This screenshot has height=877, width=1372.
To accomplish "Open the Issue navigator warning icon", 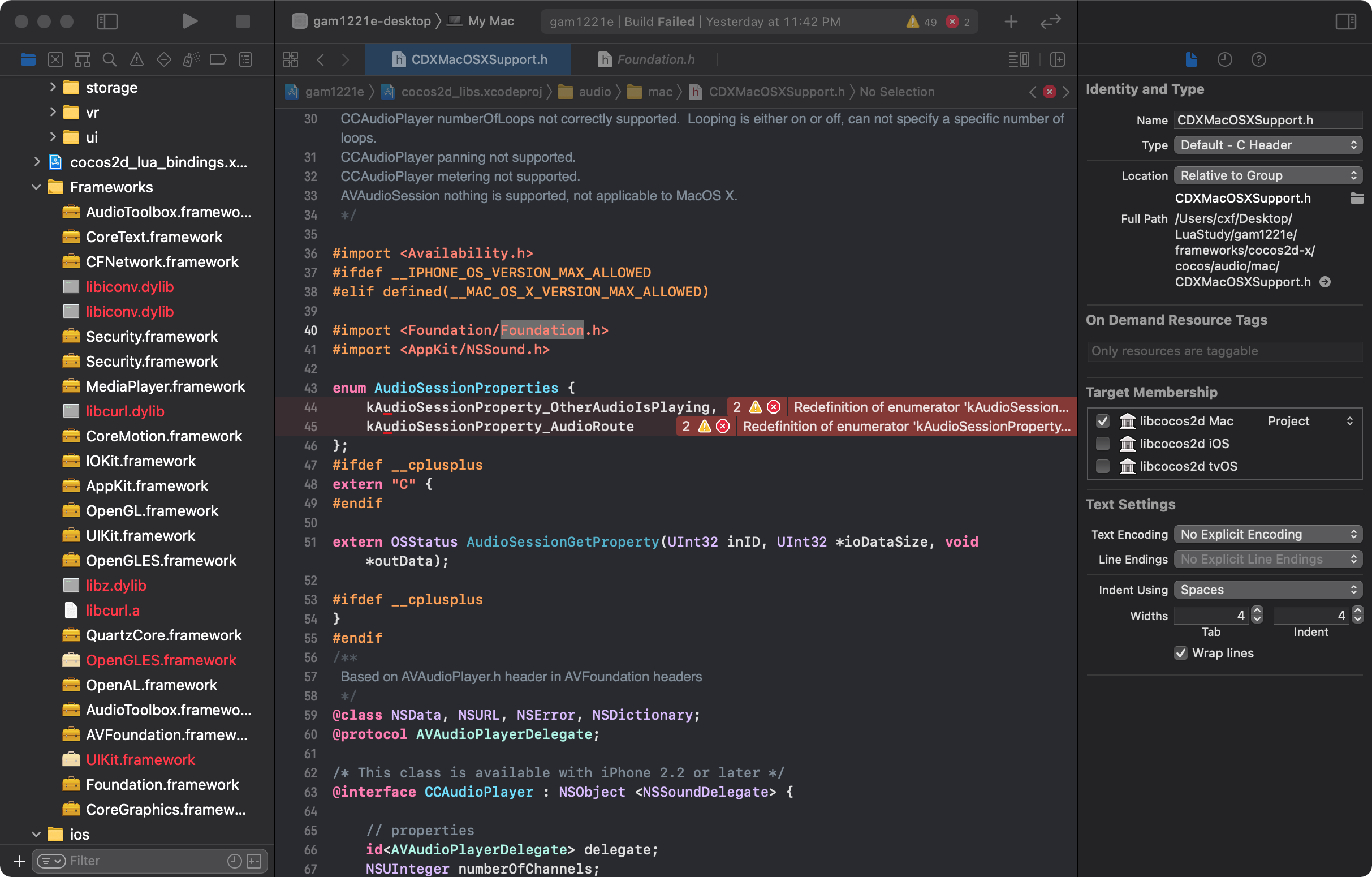I will (137, 59).
